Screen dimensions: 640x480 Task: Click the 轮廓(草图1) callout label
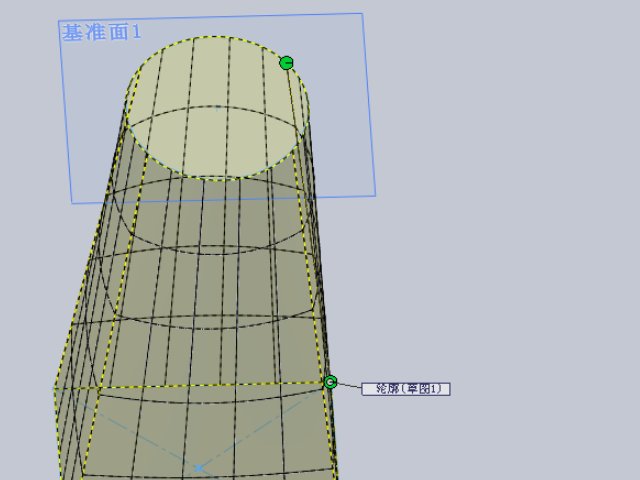[406, 388]
